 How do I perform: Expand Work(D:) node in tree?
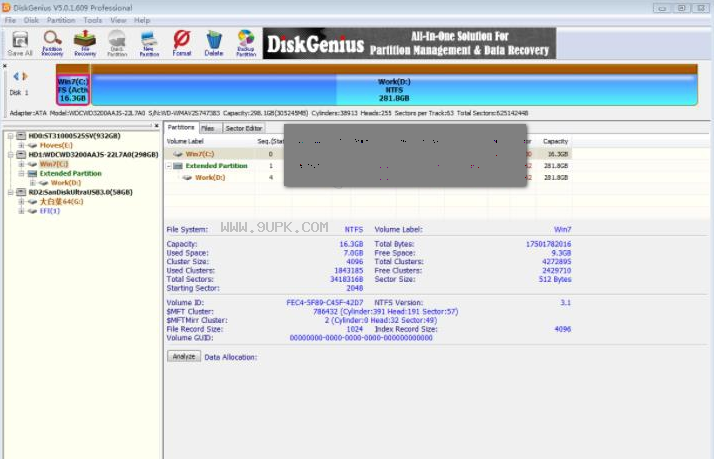tap(32, 183)
